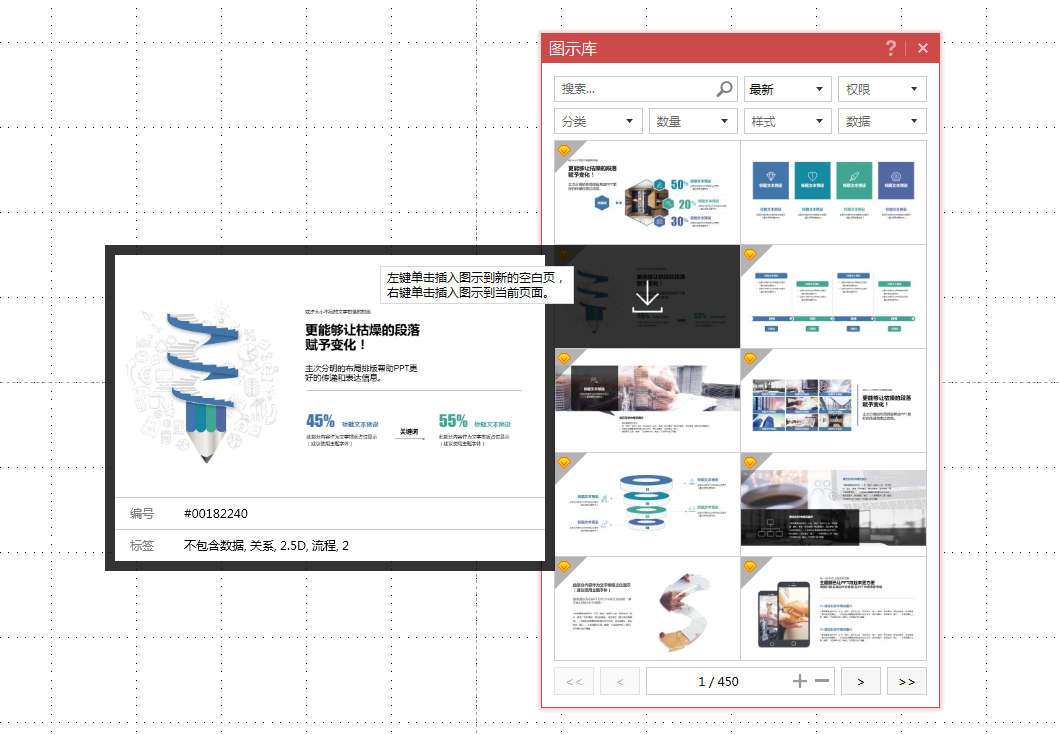Close the 图示库 panel
Viewport: 1059px width, 735px height.
923,48
